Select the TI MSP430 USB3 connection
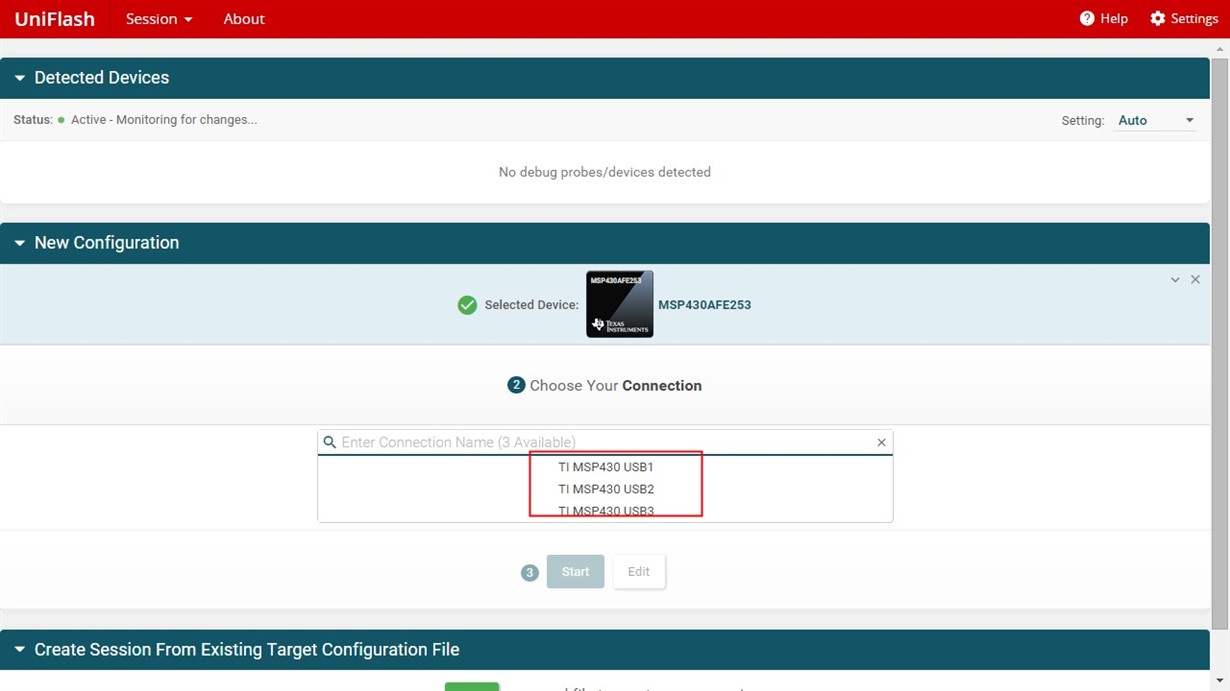The height and width of the screenshot is (691, 1230). (x=606, y=511)
